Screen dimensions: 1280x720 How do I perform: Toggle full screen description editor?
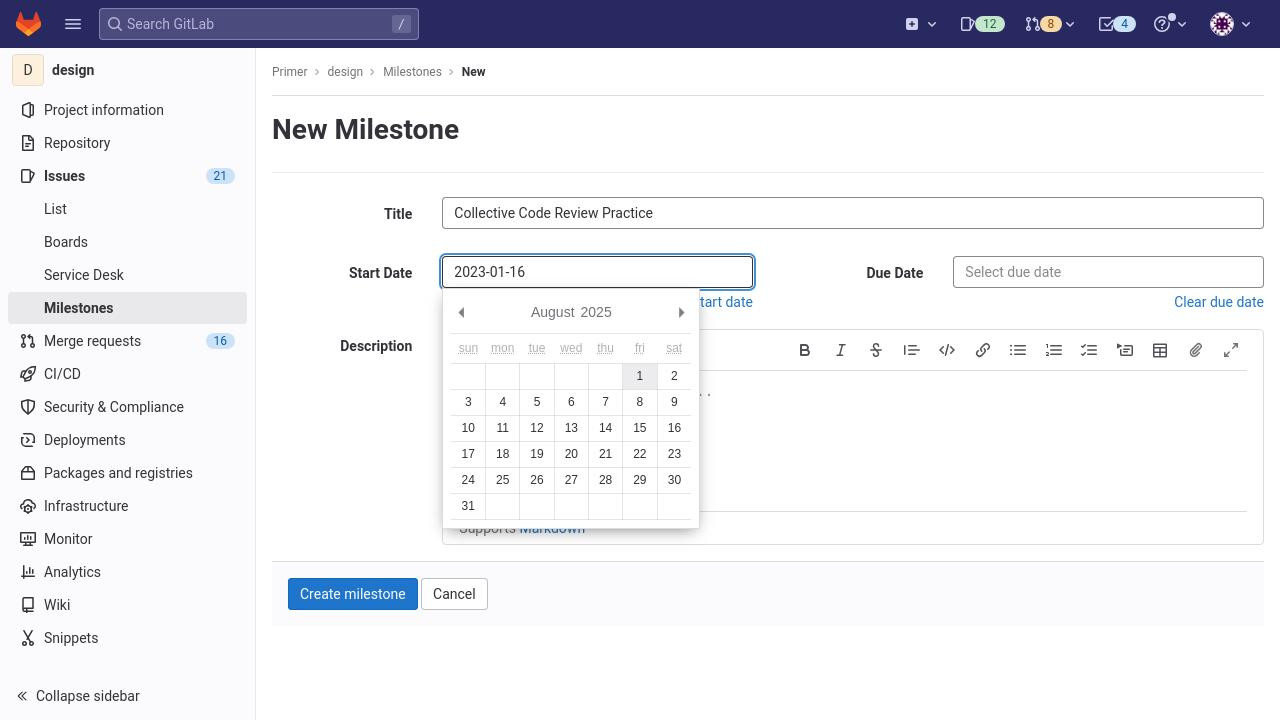click(1231, 350)
